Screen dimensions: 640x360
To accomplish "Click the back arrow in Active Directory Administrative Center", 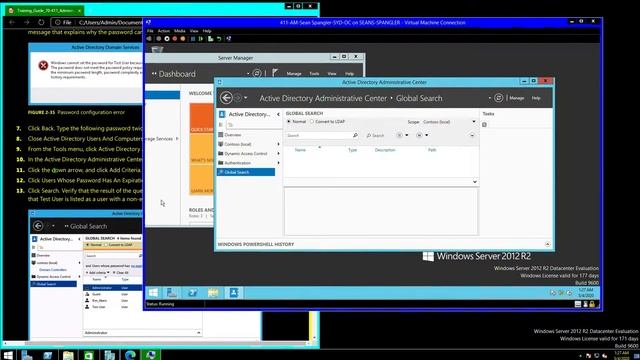I will [x=226, y=98].
